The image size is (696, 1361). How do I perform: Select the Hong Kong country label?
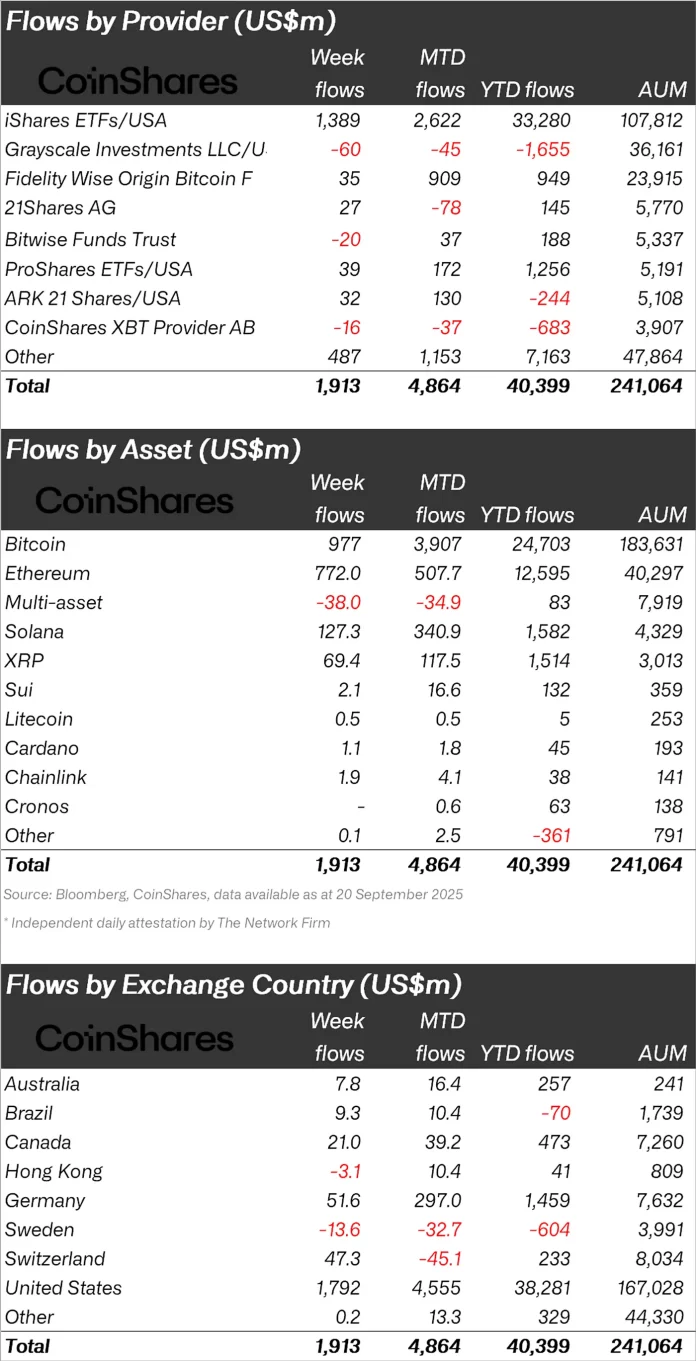(54, 1171)
